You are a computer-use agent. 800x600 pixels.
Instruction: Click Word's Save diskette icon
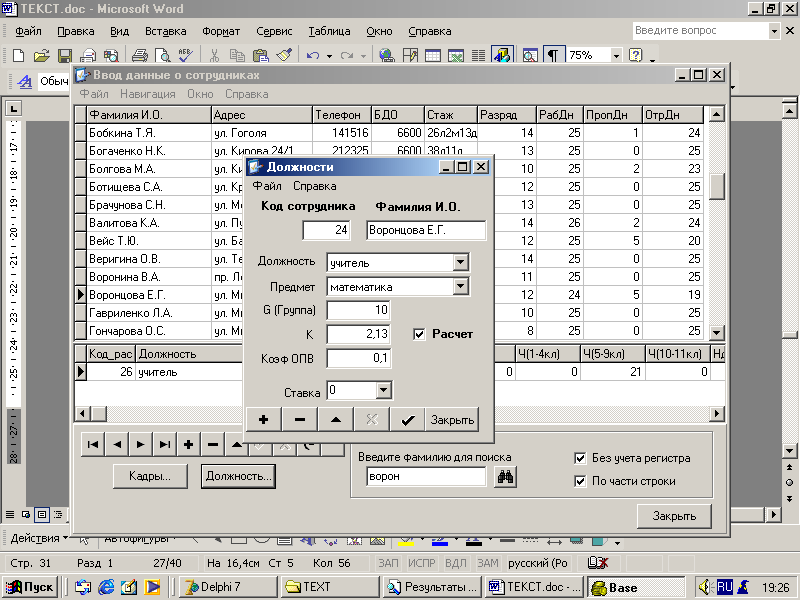click(64, 56)
